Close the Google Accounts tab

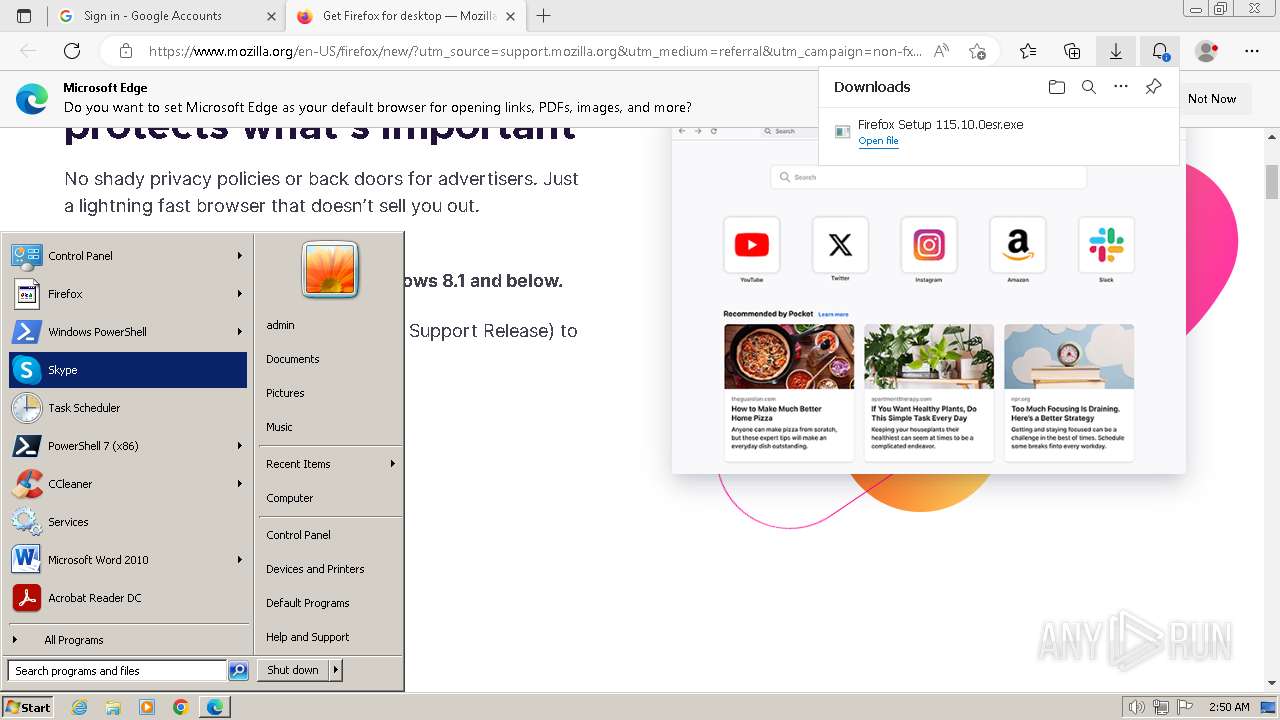[x=271, y=16]
